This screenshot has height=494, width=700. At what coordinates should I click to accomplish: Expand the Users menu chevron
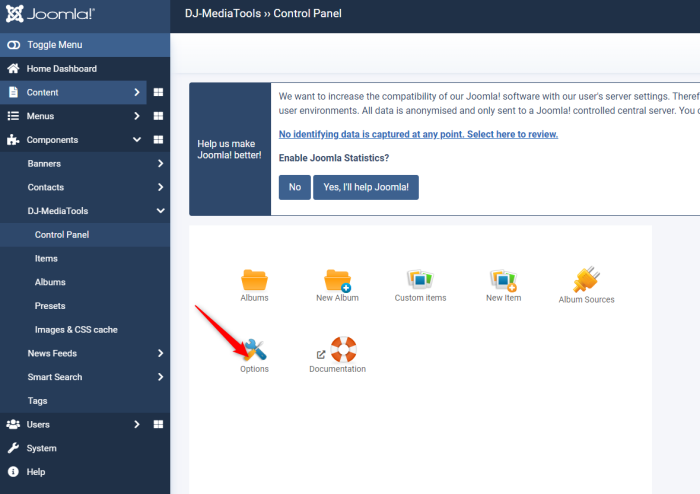point(137,424)
